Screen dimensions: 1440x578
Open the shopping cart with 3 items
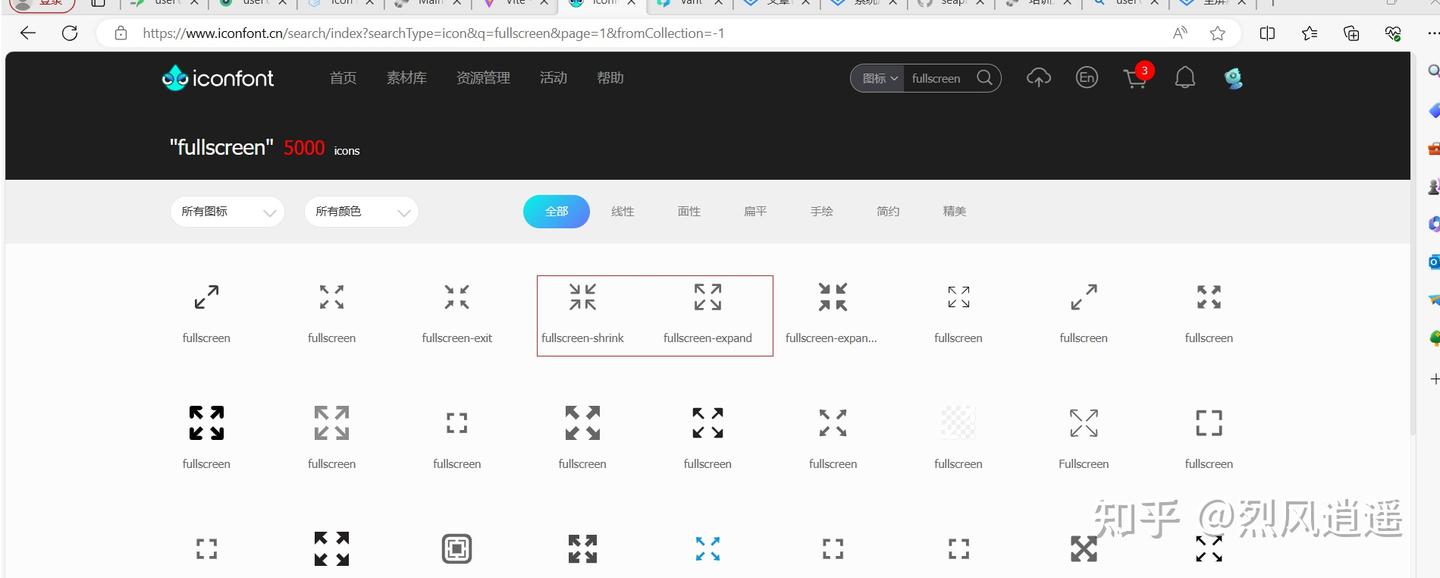[1135, 78]
